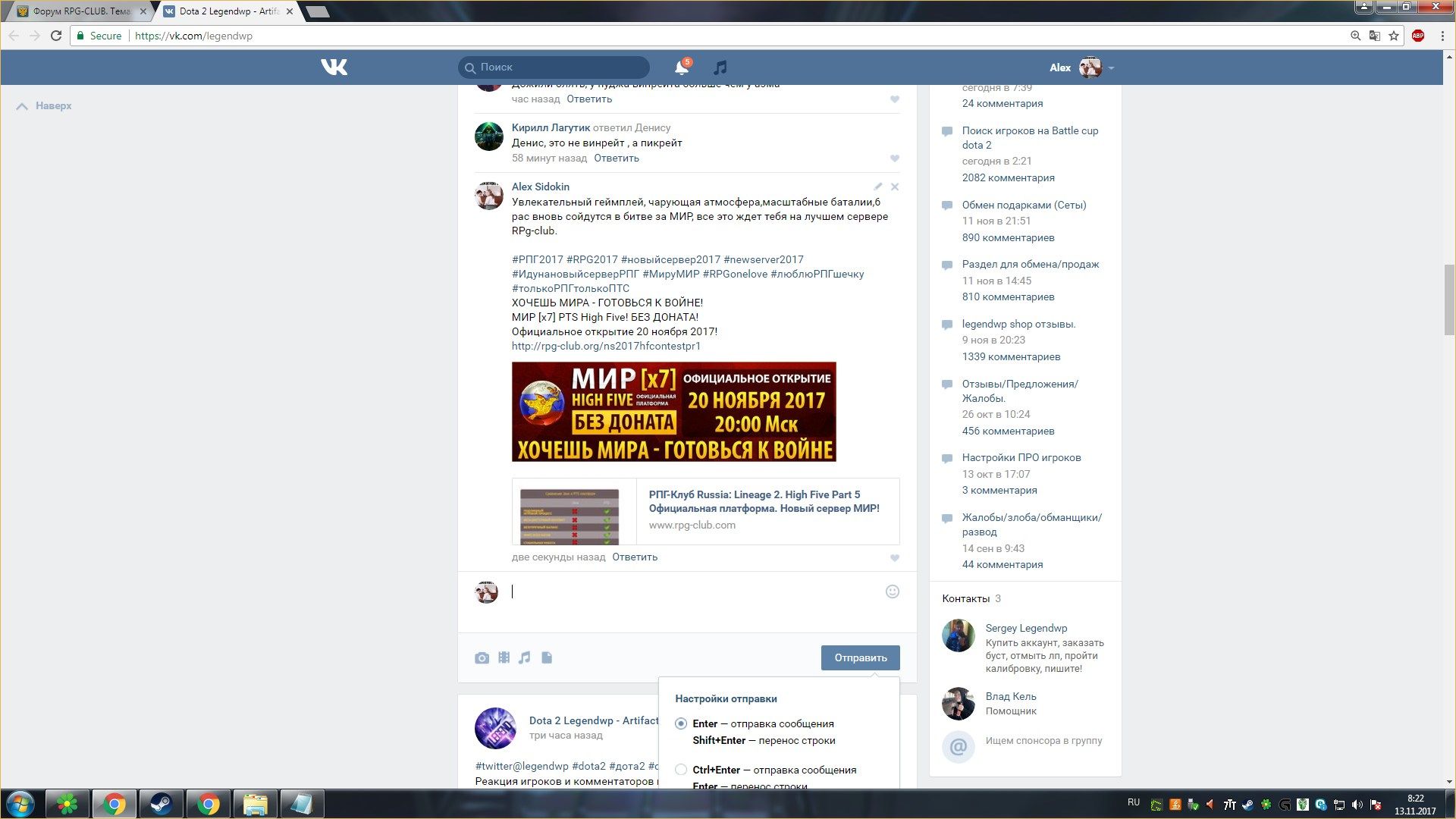Open the emoji smiley picker
The image size is (1456, 819).
tap(893, 591)
